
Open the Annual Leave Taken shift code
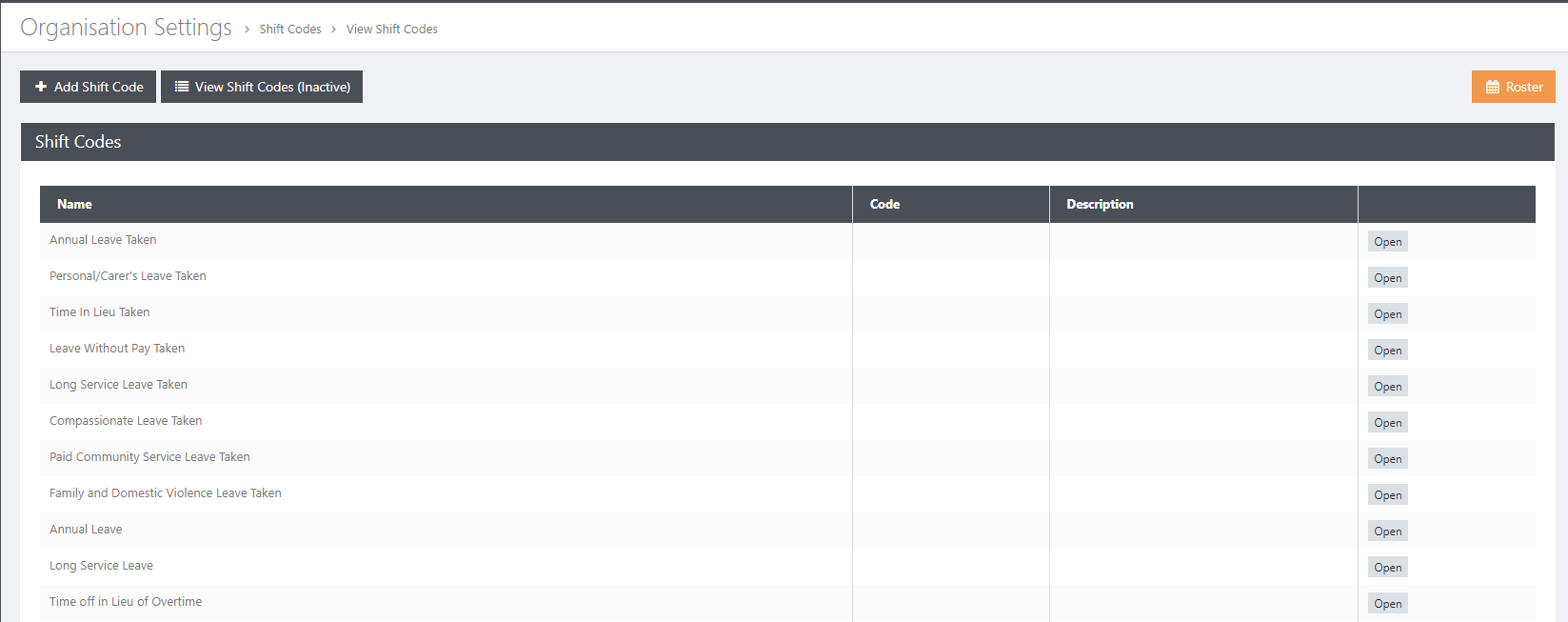pyautogui.click(x=1388, y=242)
